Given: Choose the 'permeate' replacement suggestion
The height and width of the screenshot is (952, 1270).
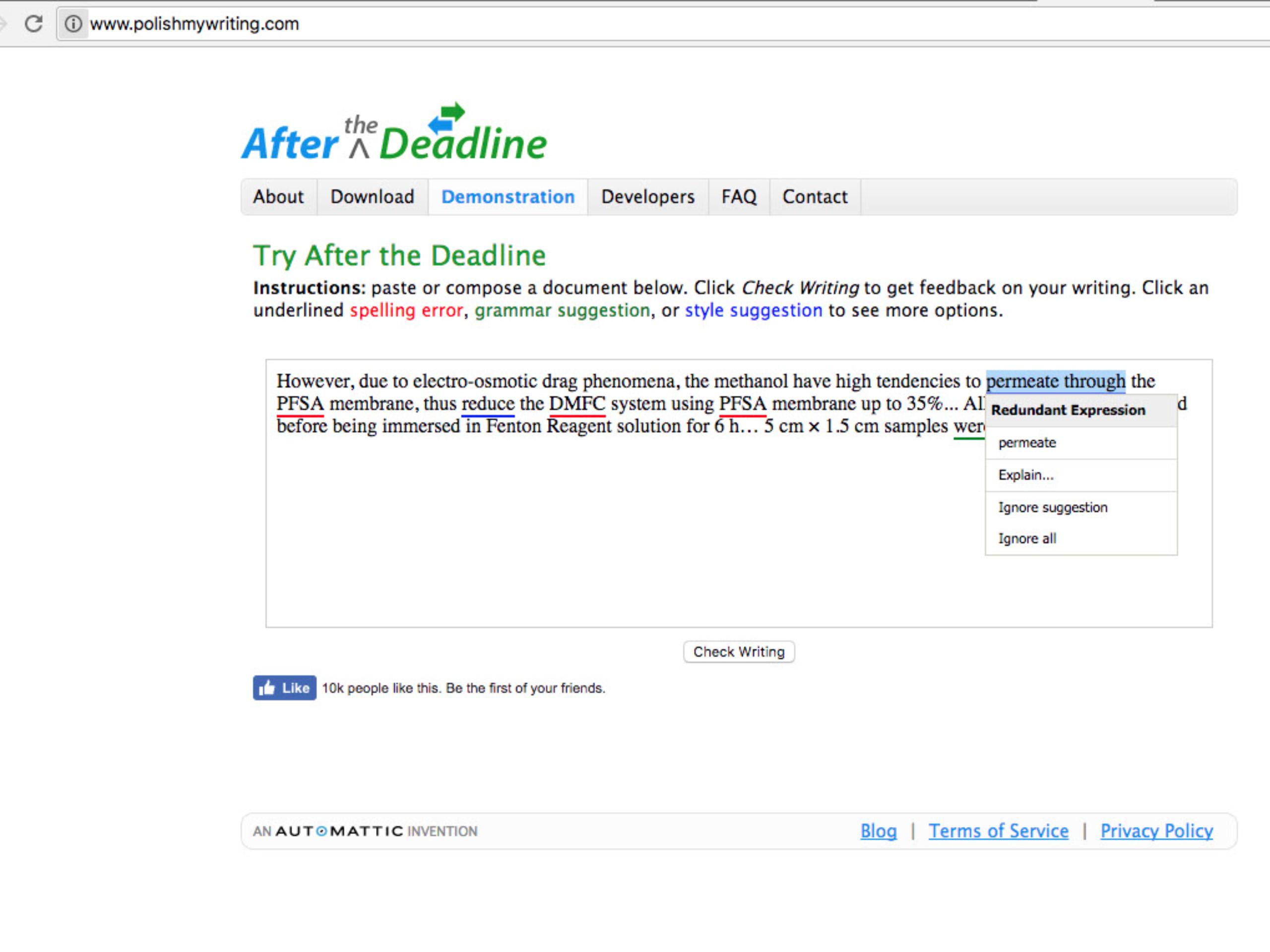Looking at the screenshot, I should (x=1026, y=442).
